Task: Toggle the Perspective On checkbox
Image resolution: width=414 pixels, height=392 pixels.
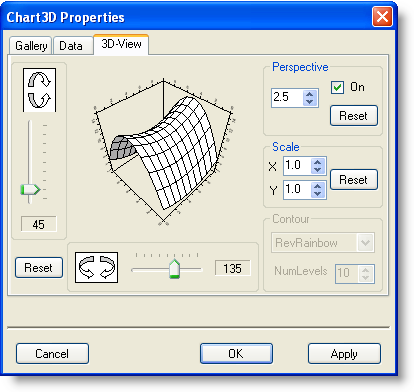Action: (x=337, y=87)
